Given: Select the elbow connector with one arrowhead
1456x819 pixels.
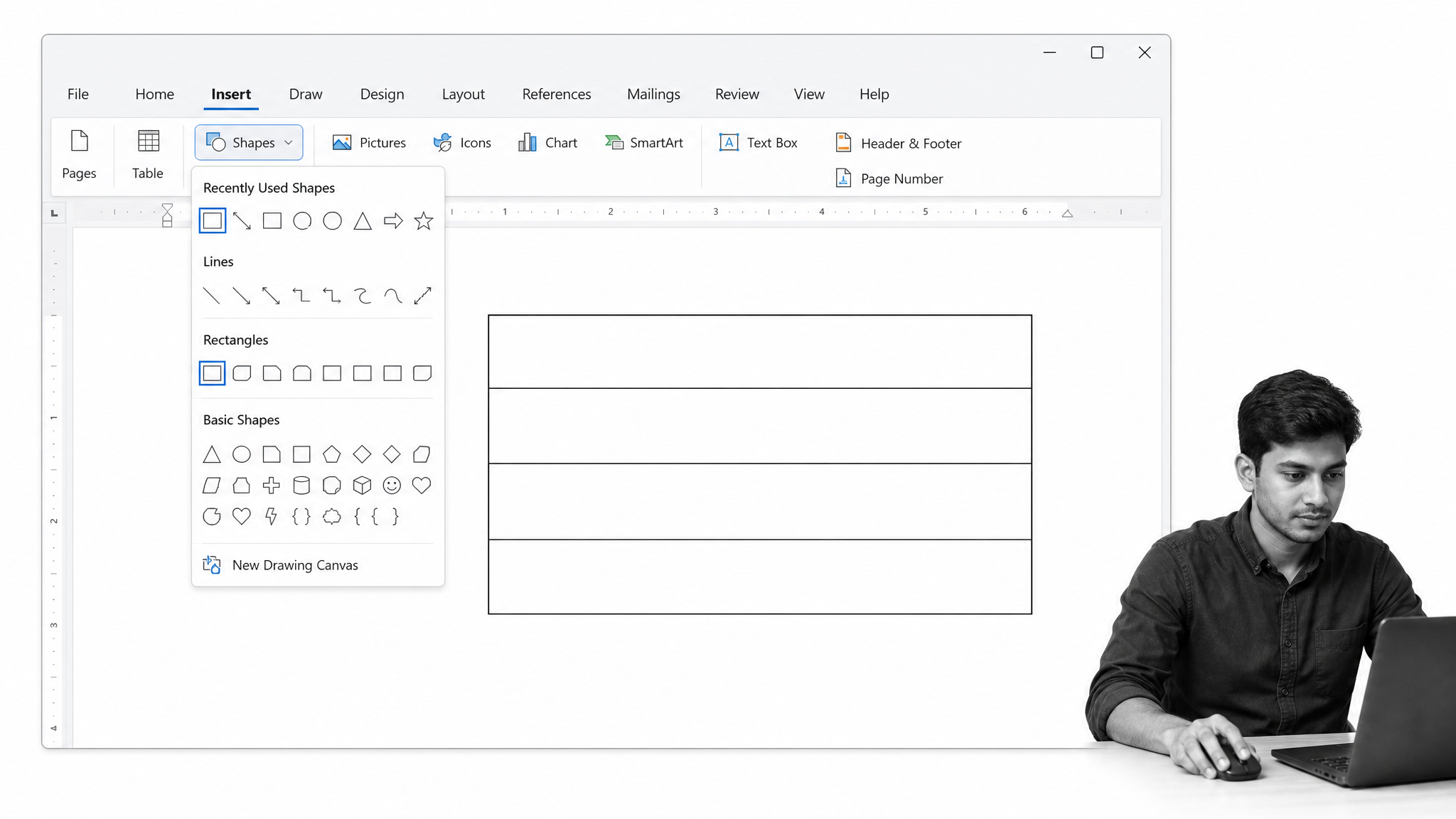Looking at the screenshot, I should [x=301, y=296].
